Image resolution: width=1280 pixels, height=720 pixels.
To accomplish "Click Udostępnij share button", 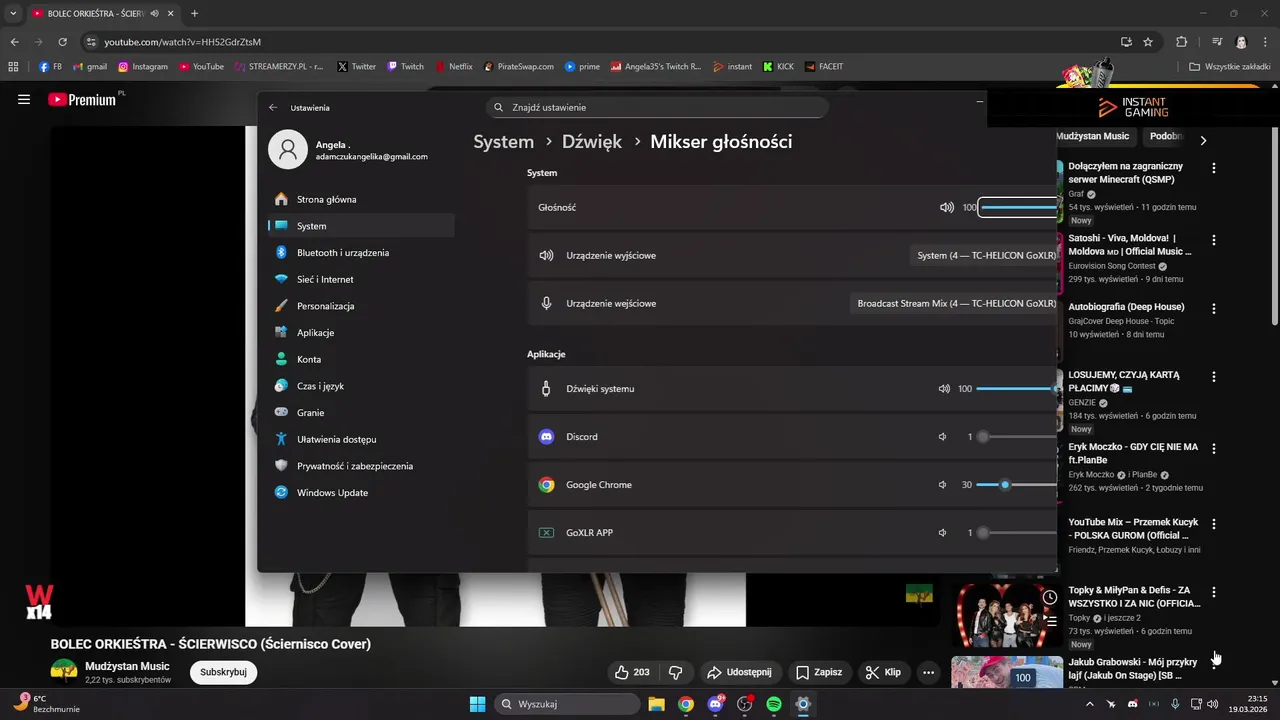I will (739, 672).
